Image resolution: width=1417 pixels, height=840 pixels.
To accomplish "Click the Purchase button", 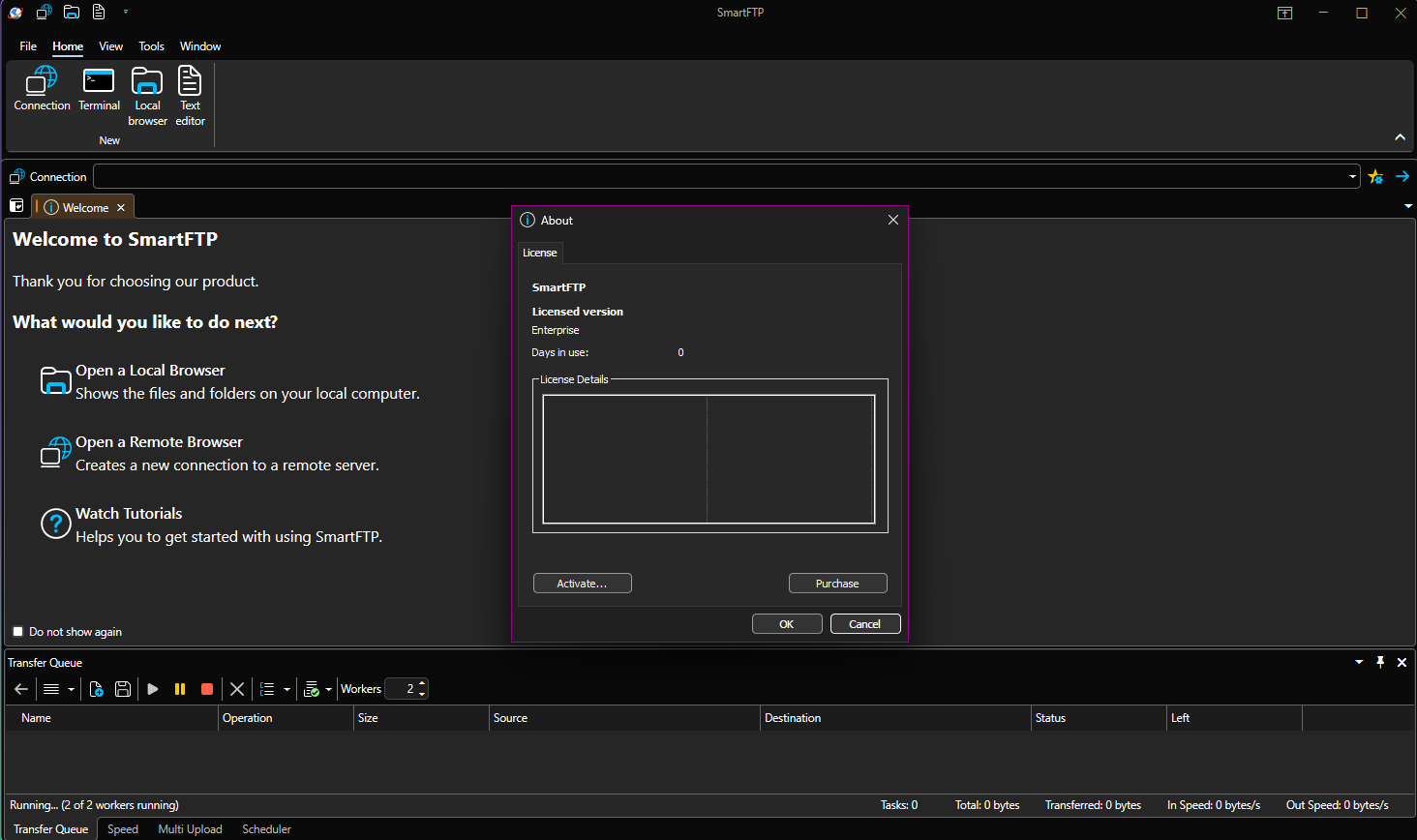I will pyautogui.click(x=837, y=584).
